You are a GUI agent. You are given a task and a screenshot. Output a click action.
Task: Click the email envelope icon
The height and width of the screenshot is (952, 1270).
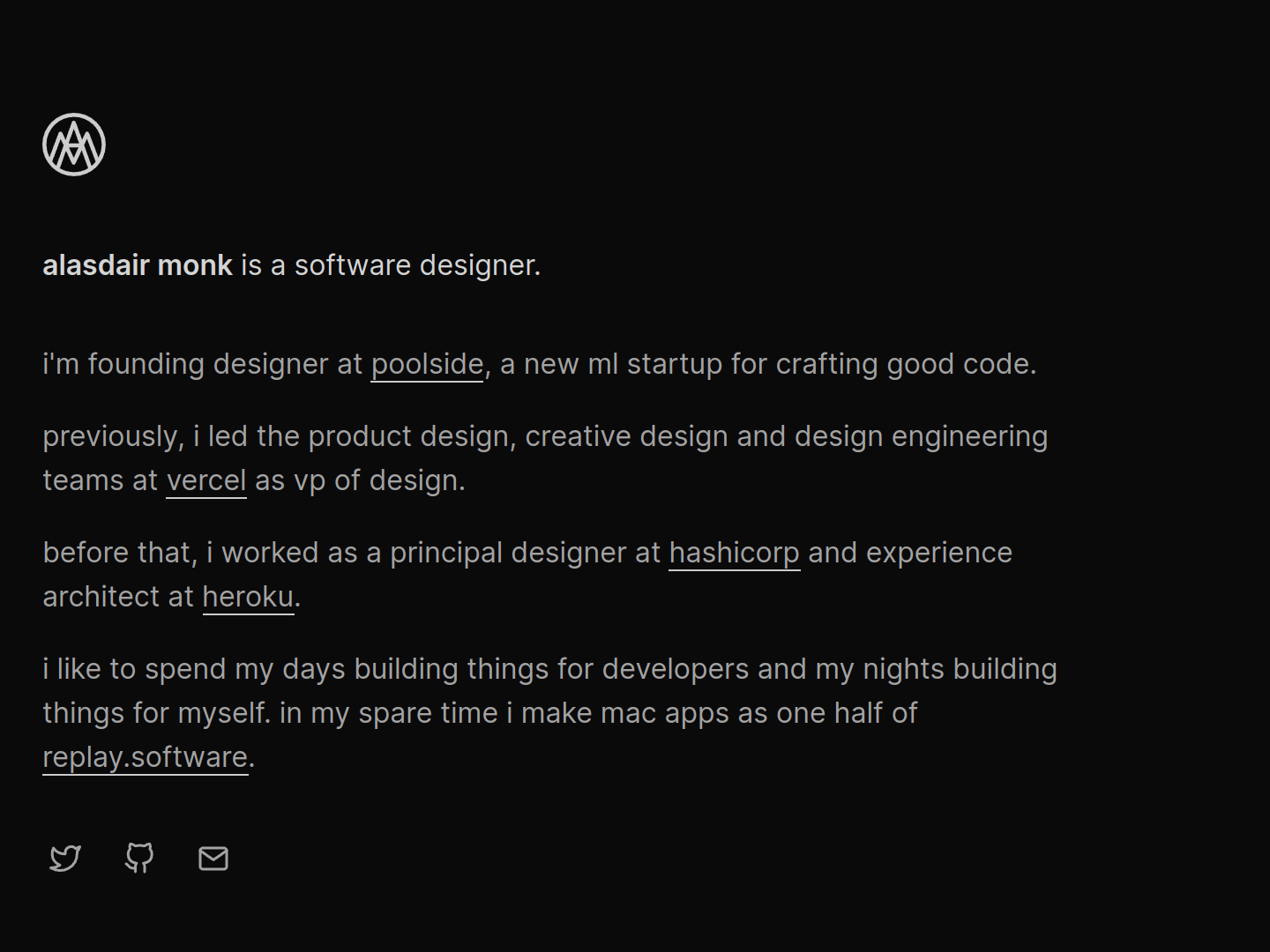click(x=213, y=858)
